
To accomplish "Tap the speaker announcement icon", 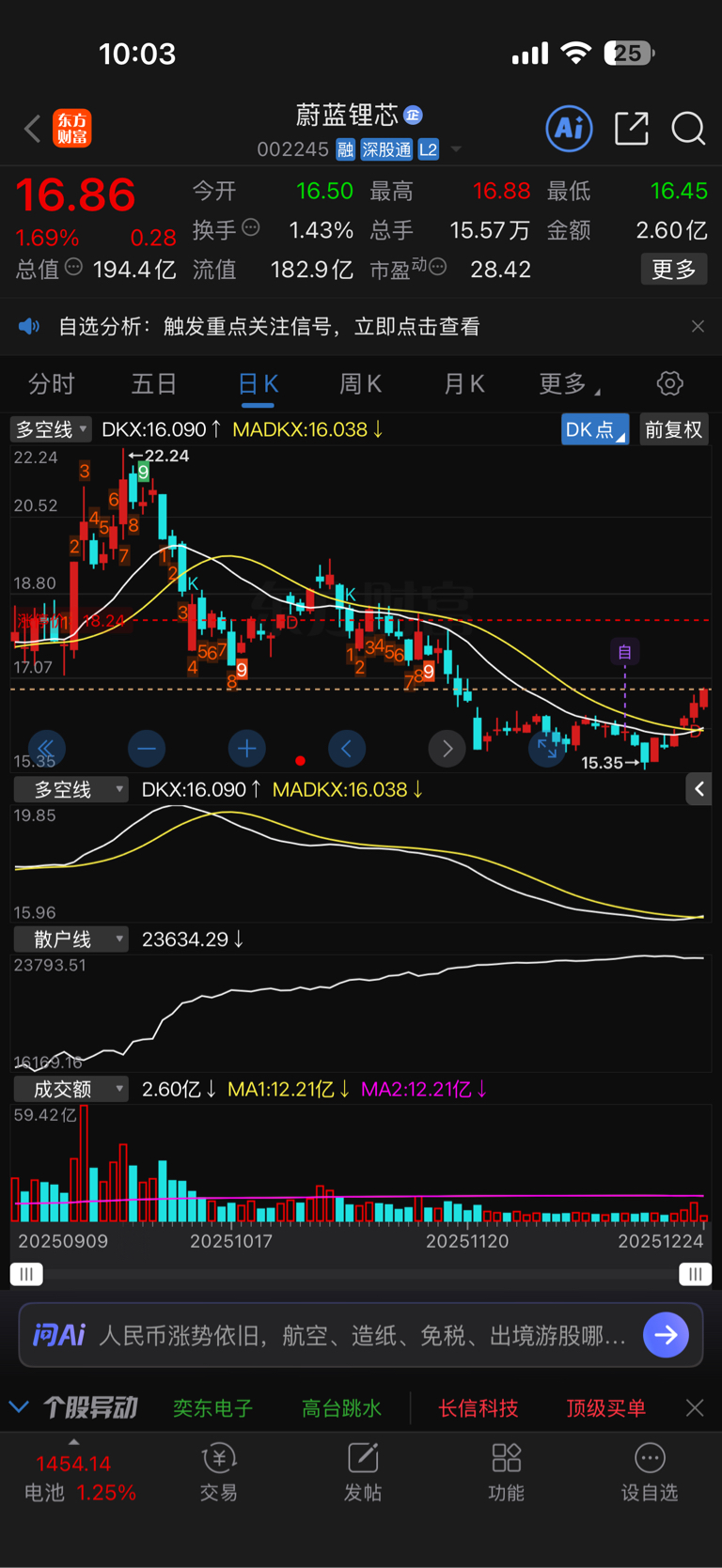I will click(x=29, y=326).
